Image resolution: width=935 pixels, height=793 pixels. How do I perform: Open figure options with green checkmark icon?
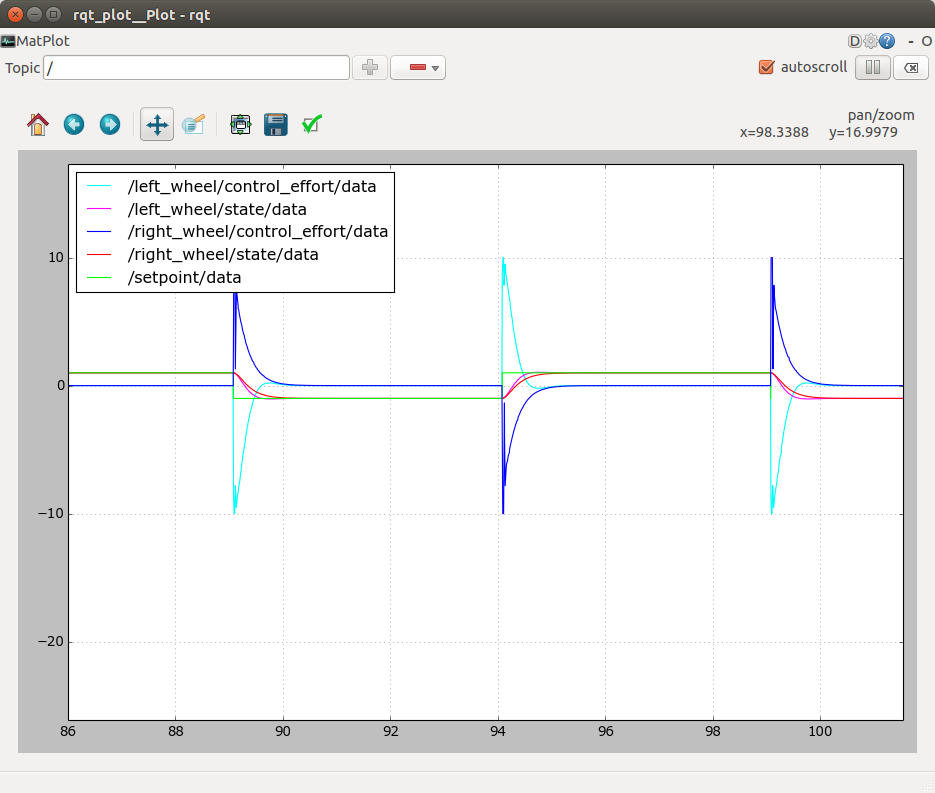point(312,124)
